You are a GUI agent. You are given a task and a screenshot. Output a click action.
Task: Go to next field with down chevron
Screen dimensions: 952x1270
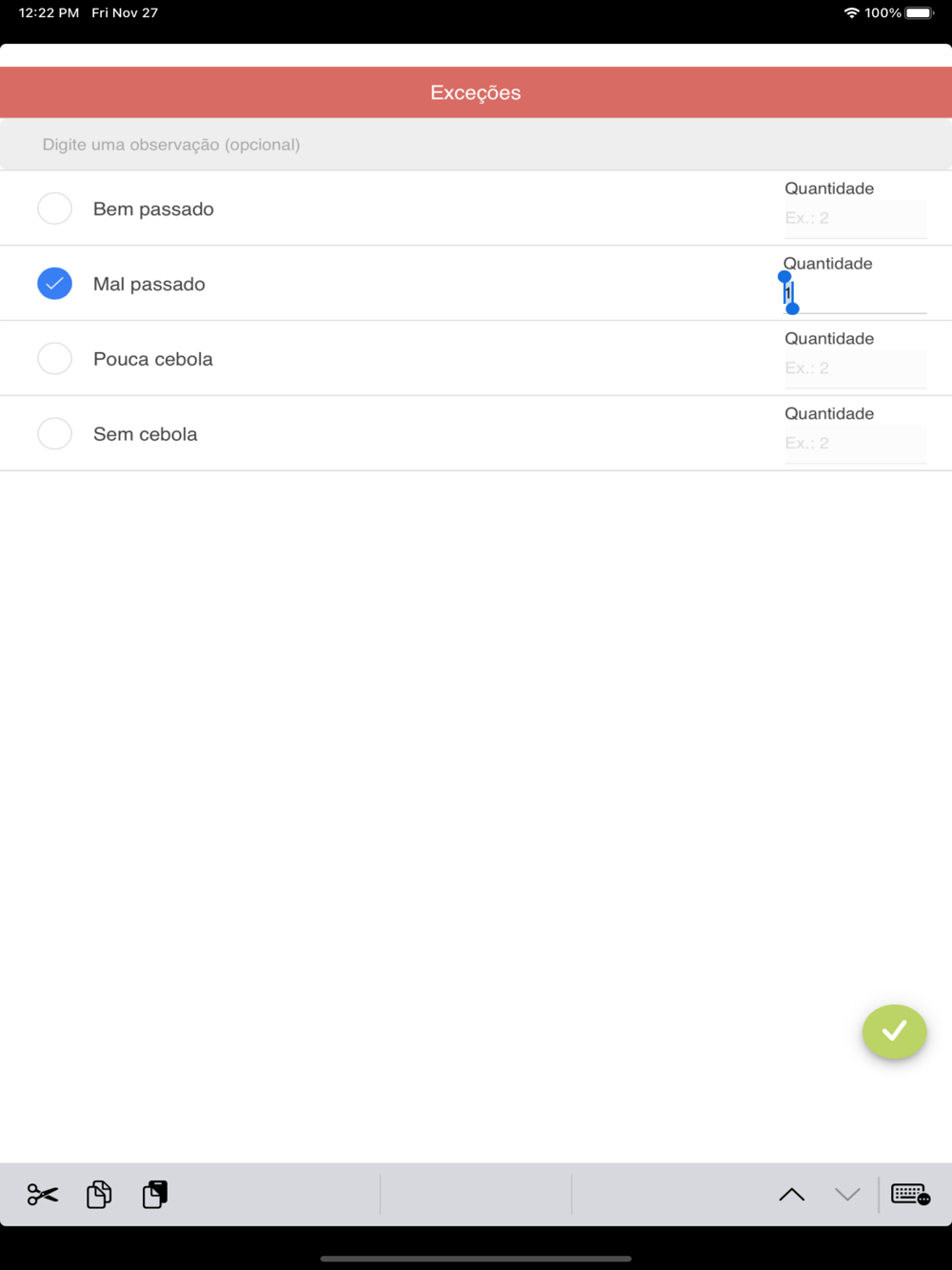coord(847,1195)
